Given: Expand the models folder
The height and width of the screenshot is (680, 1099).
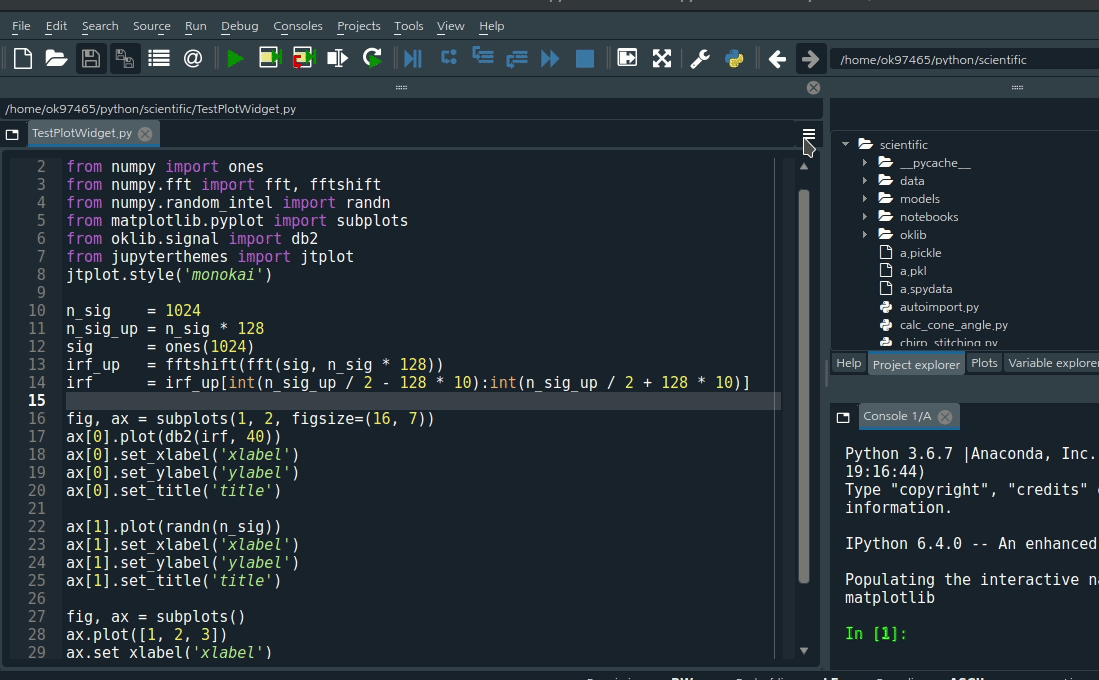Looking at the screenshot, I should coord(865,199).
